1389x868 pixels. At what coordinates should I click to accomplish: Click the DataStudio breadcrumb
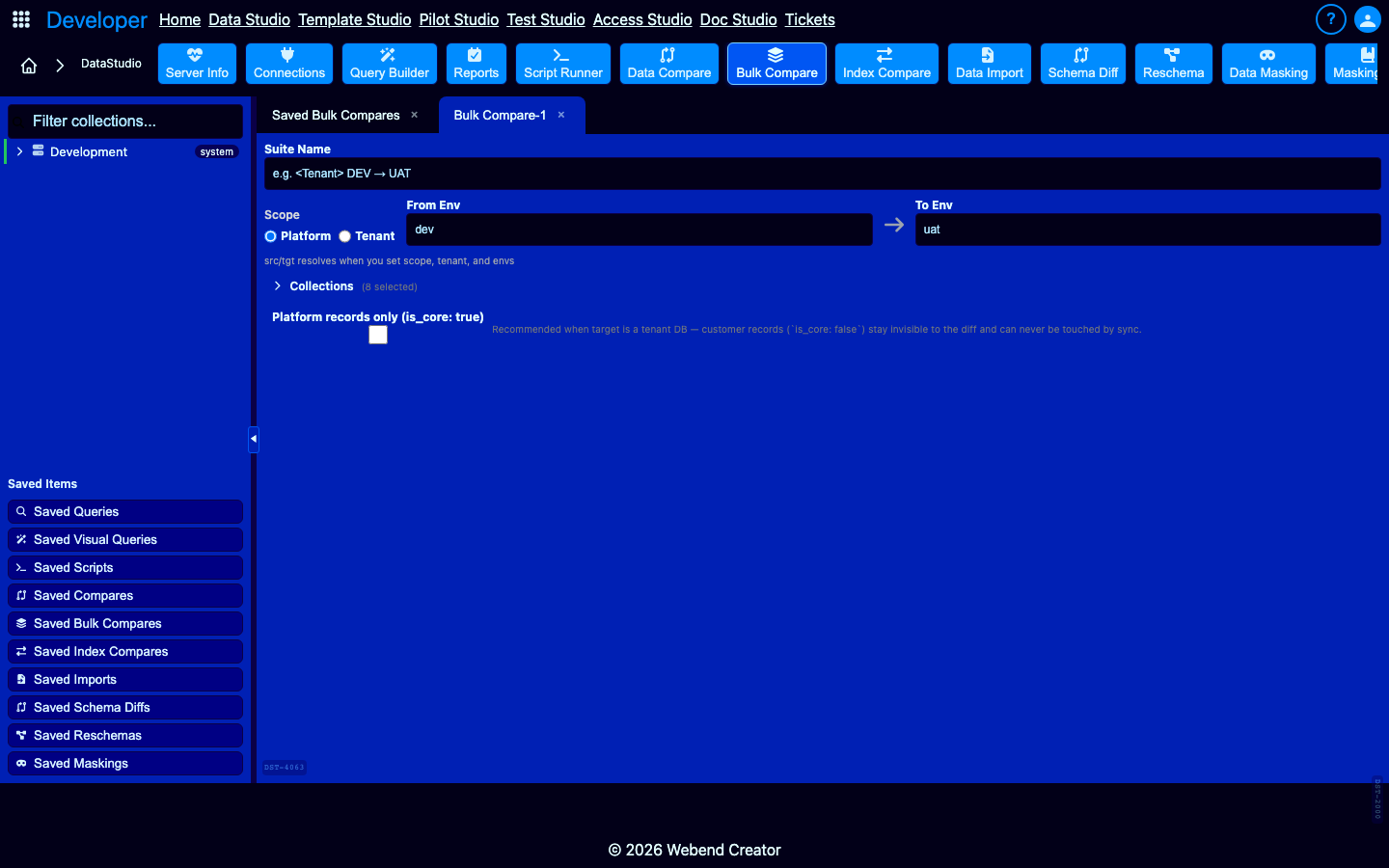click(111, 64)
